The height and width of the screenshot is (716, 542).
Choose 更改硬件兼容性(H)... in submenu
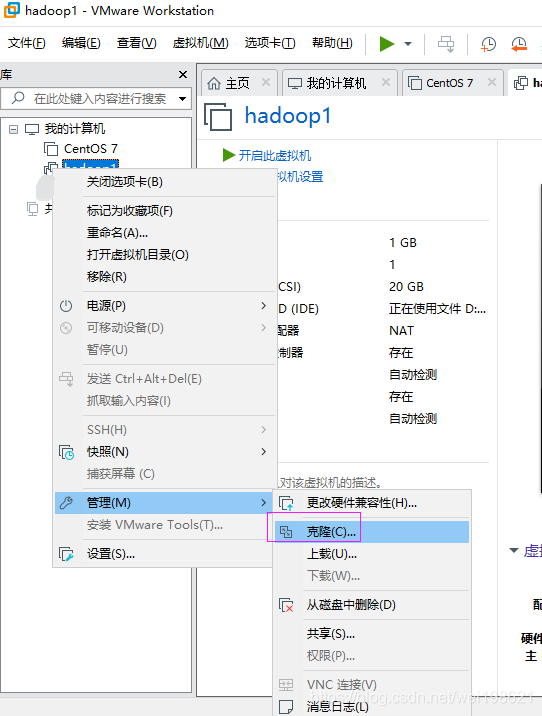click(x=372, y=503)
